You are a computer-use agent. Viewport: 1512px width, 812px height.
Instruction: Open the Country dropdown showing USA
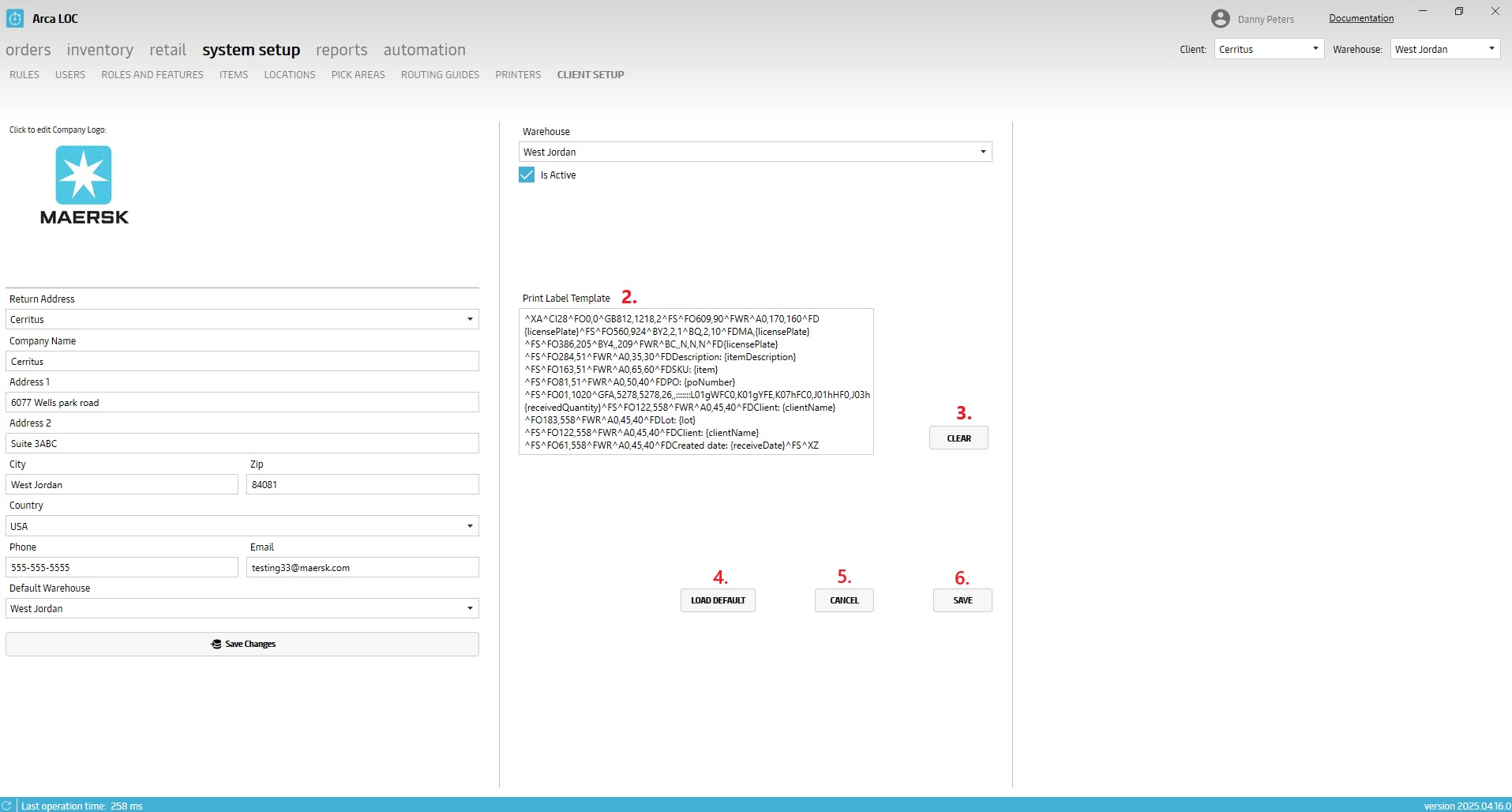(x=242, y=526)
